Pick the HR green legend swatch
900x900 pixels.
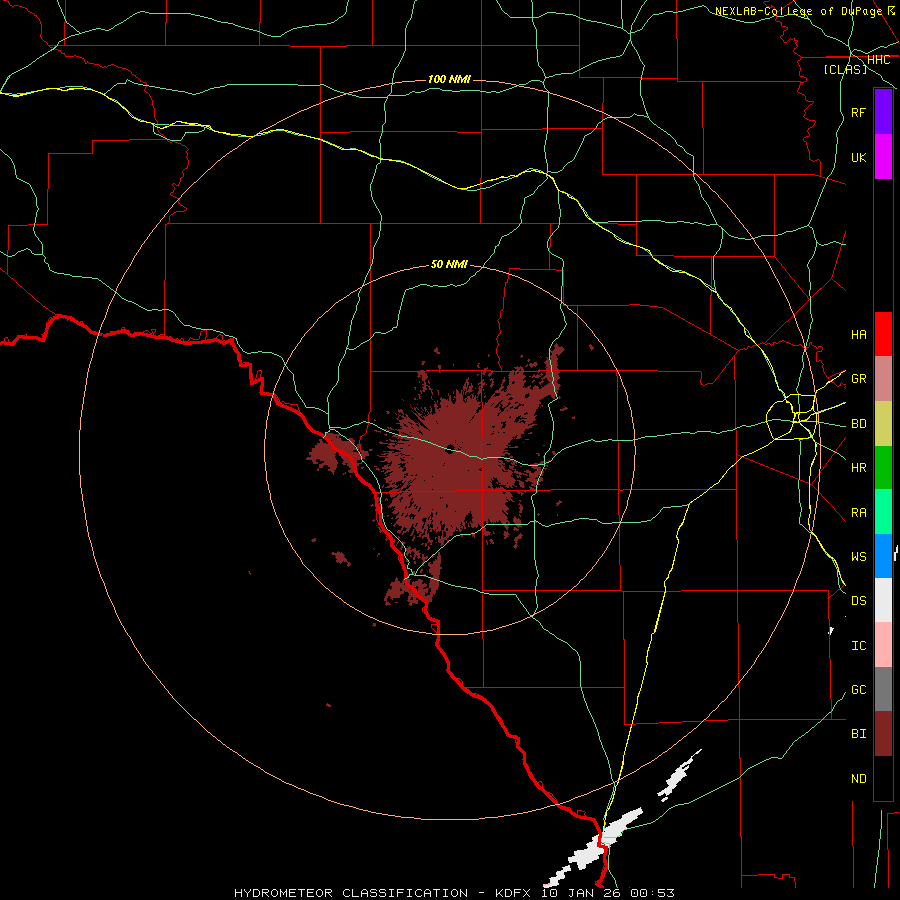[x=883, y=468]
